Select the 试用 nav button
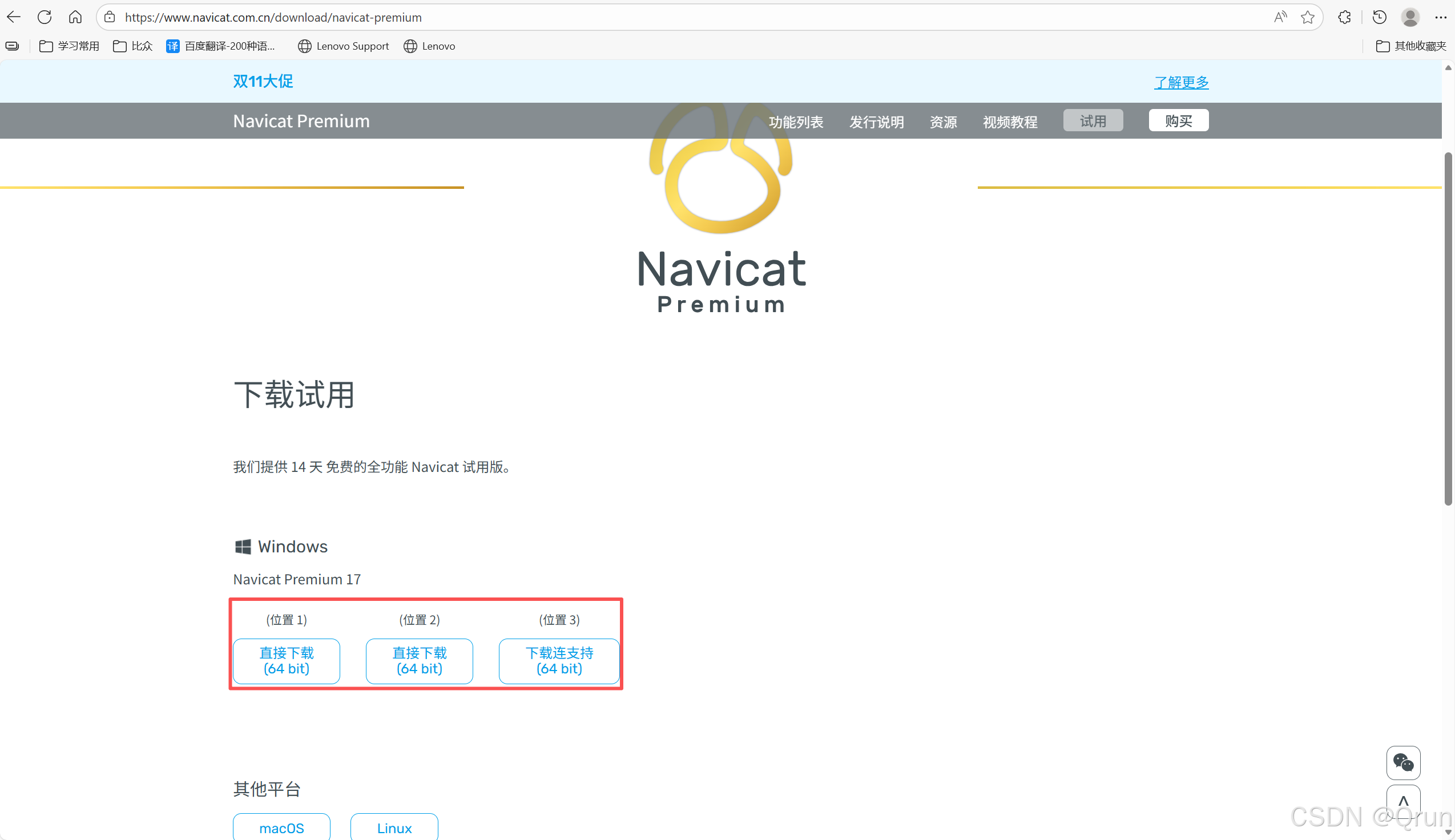 coord(1093,120)
